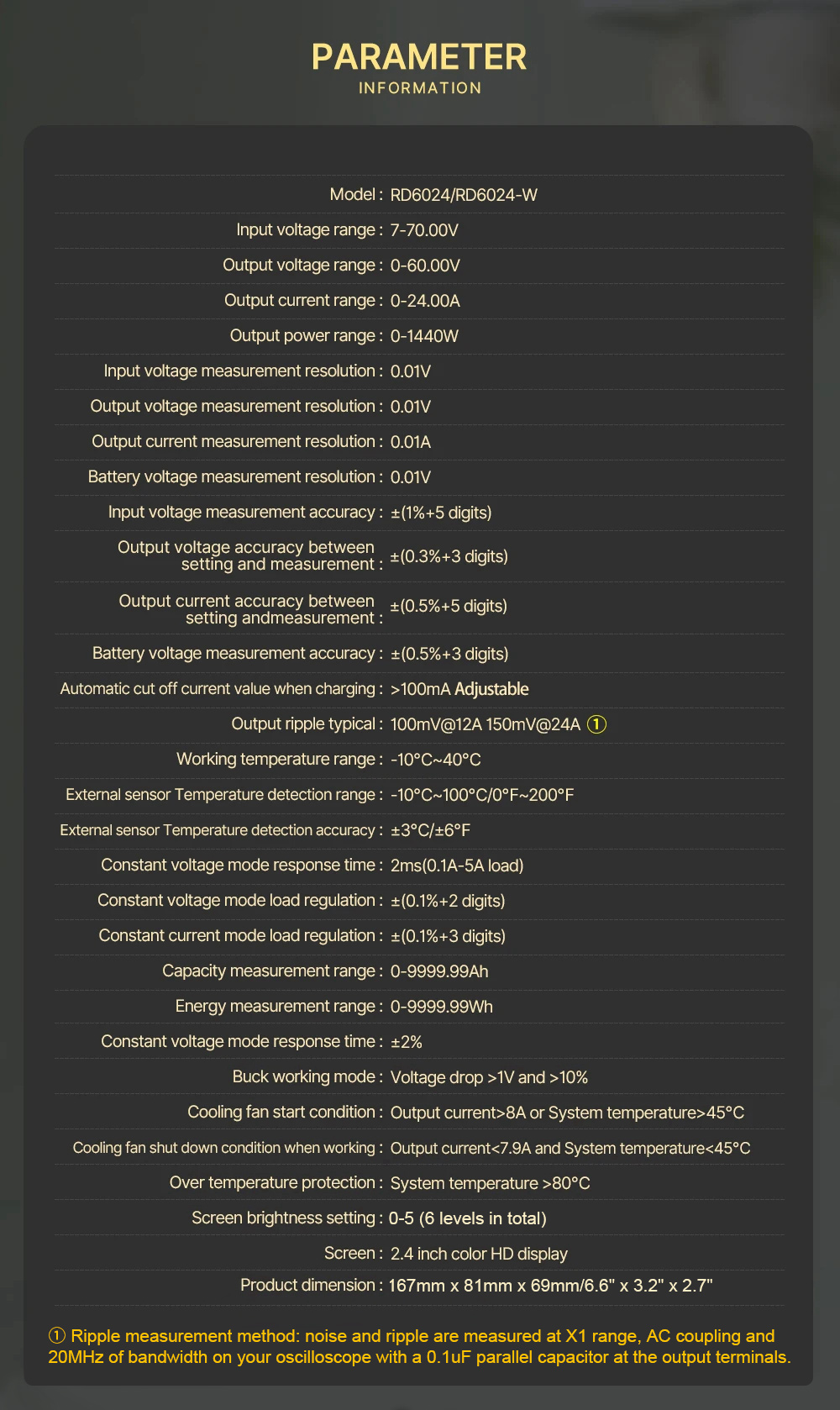Click the 0-24.00A output current value
840x1410 pixels.
tap(425, 301)
